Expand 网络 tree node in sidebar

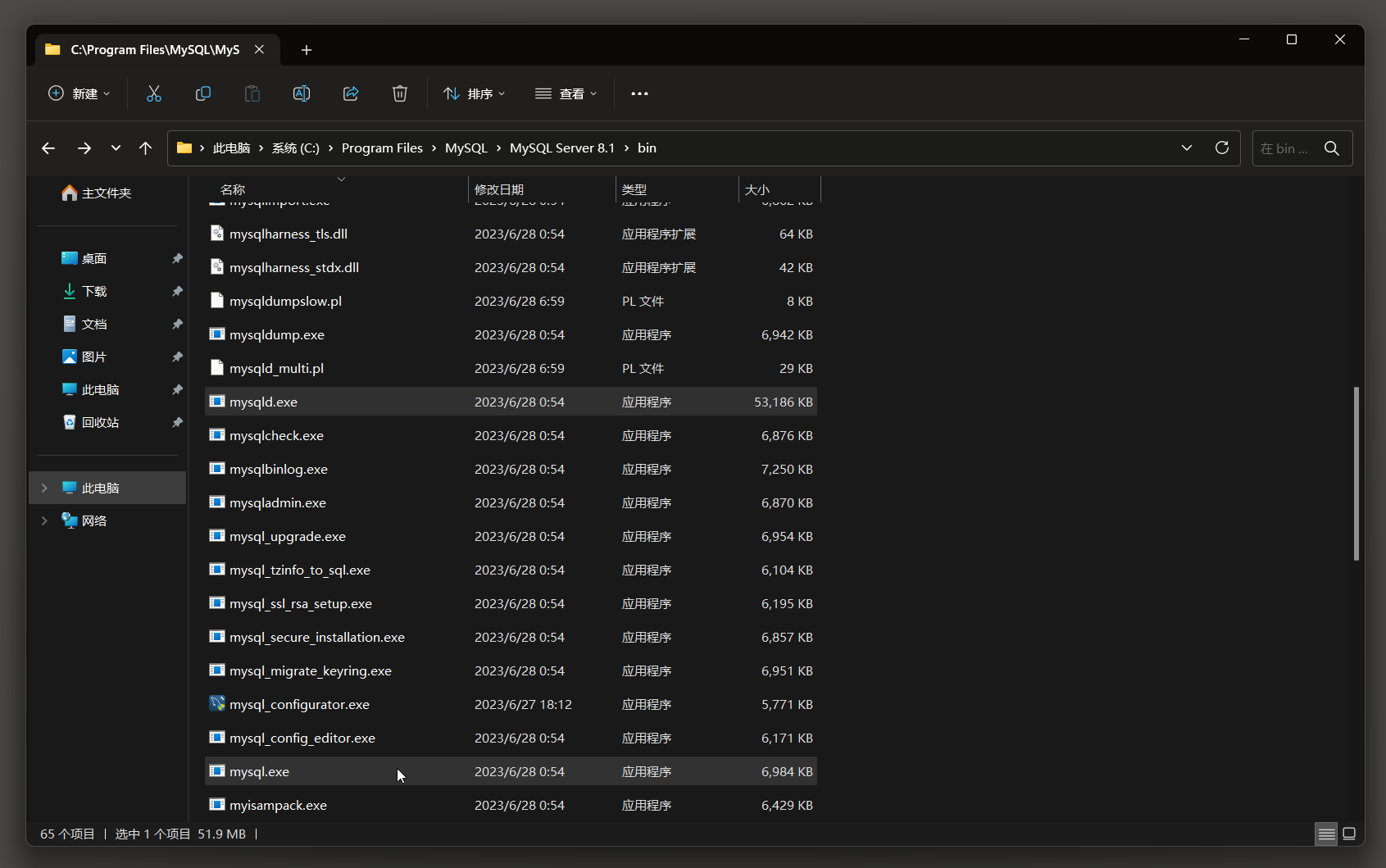click(44, 520)
